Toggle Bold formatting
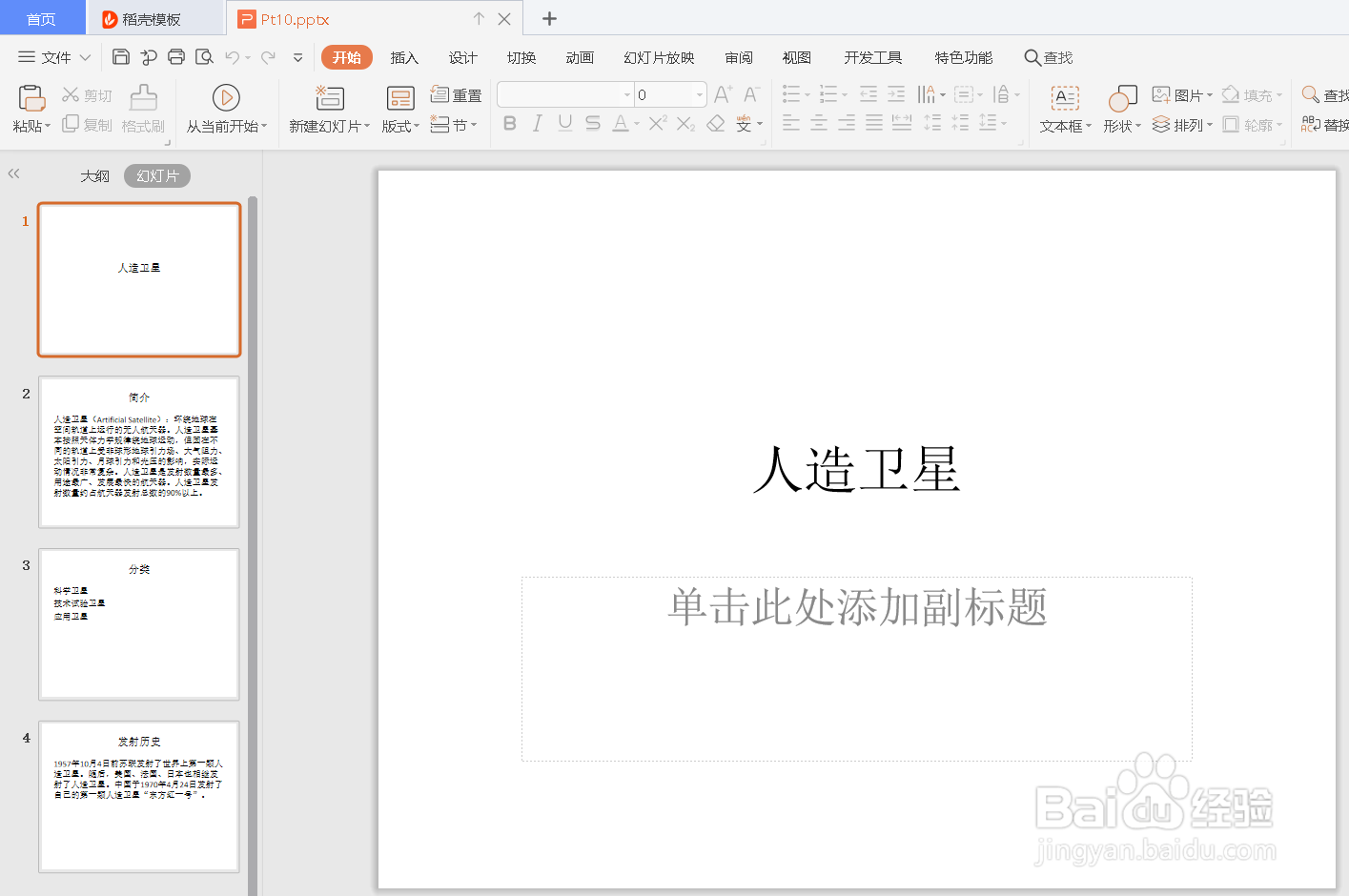Screen dimensions: 1349x896 [x=510, y=123]
